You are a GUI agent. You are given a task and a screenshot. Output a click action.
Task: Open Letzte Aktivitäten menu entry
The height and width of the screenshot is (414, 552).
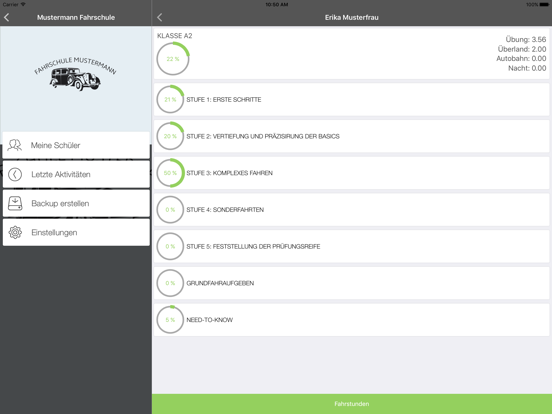[x=76, y=174]
